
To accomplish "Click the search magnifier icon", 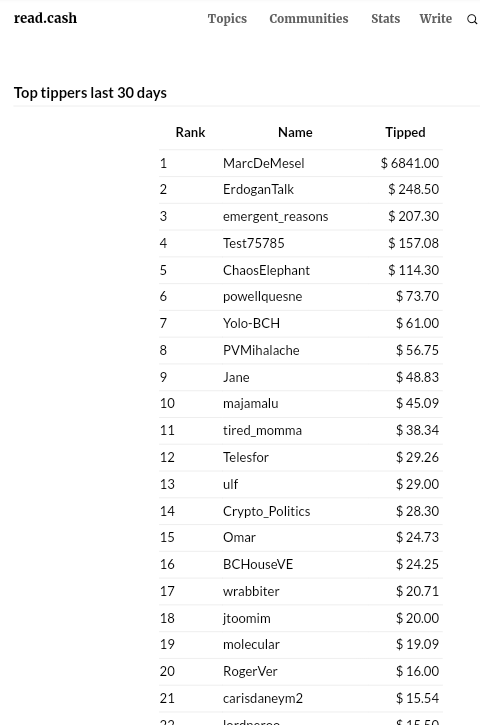I will (472, 19).
